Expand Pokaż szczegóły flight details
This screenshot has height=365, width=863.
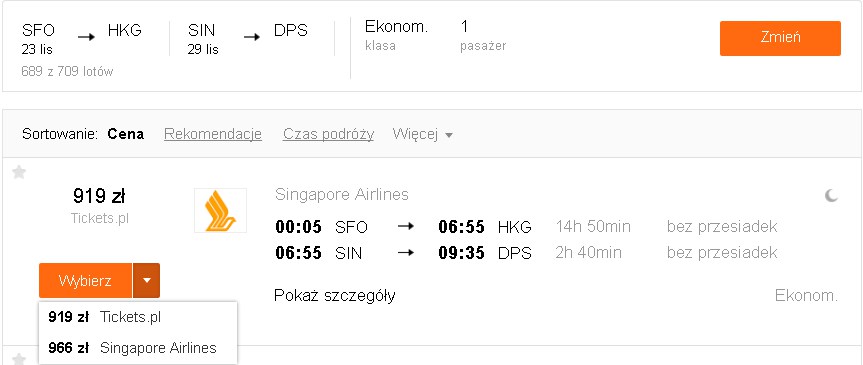click(x=335, y=296)
